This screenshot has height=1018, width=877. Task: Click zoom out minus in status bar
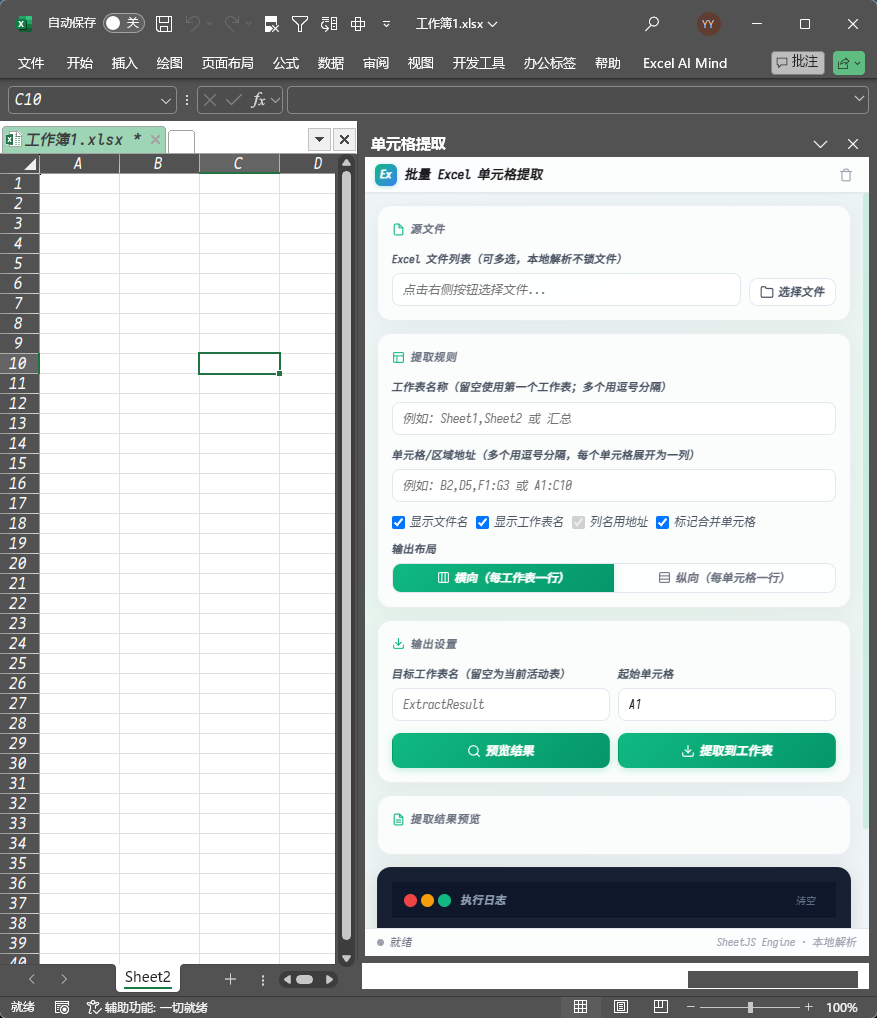coord(691,1007)
